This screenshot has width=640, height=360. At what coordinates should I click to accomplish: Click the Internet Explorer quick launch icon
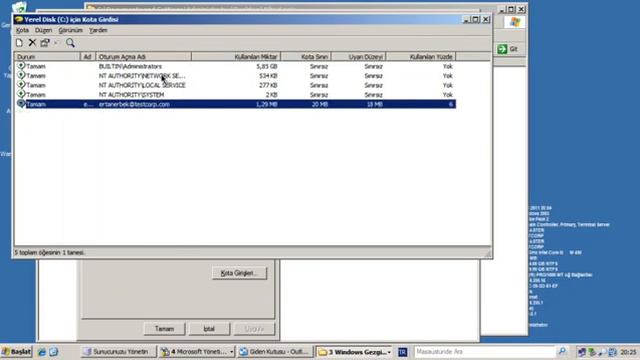pos(42,351)
